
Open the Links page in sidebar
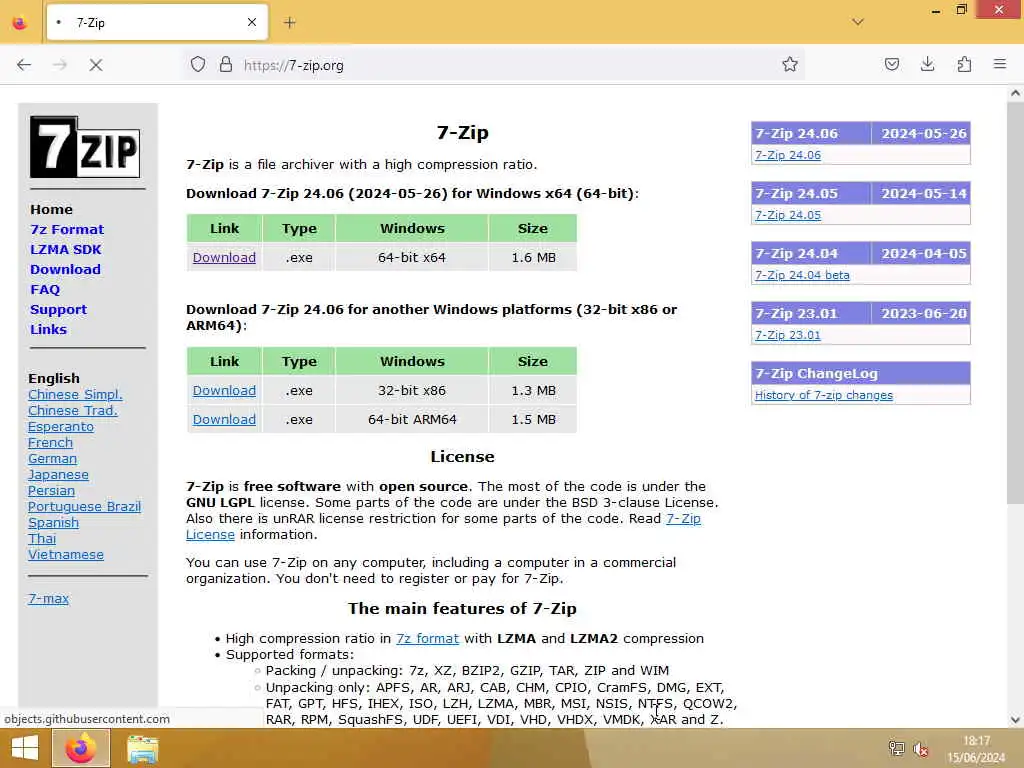[x=48, y=330]
